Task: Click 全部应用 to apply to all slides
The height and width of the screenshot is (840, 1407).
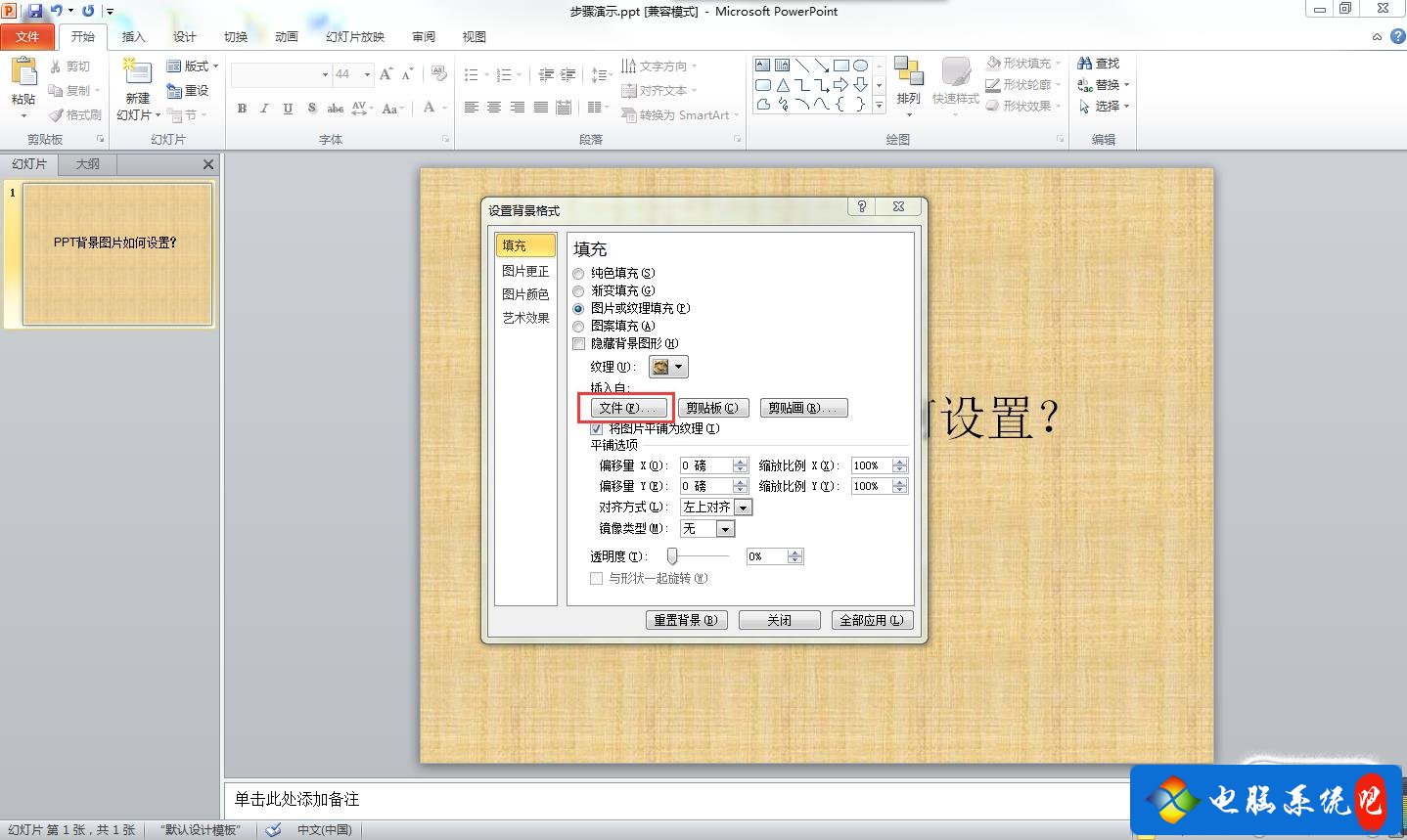Action: click(871, 619)
